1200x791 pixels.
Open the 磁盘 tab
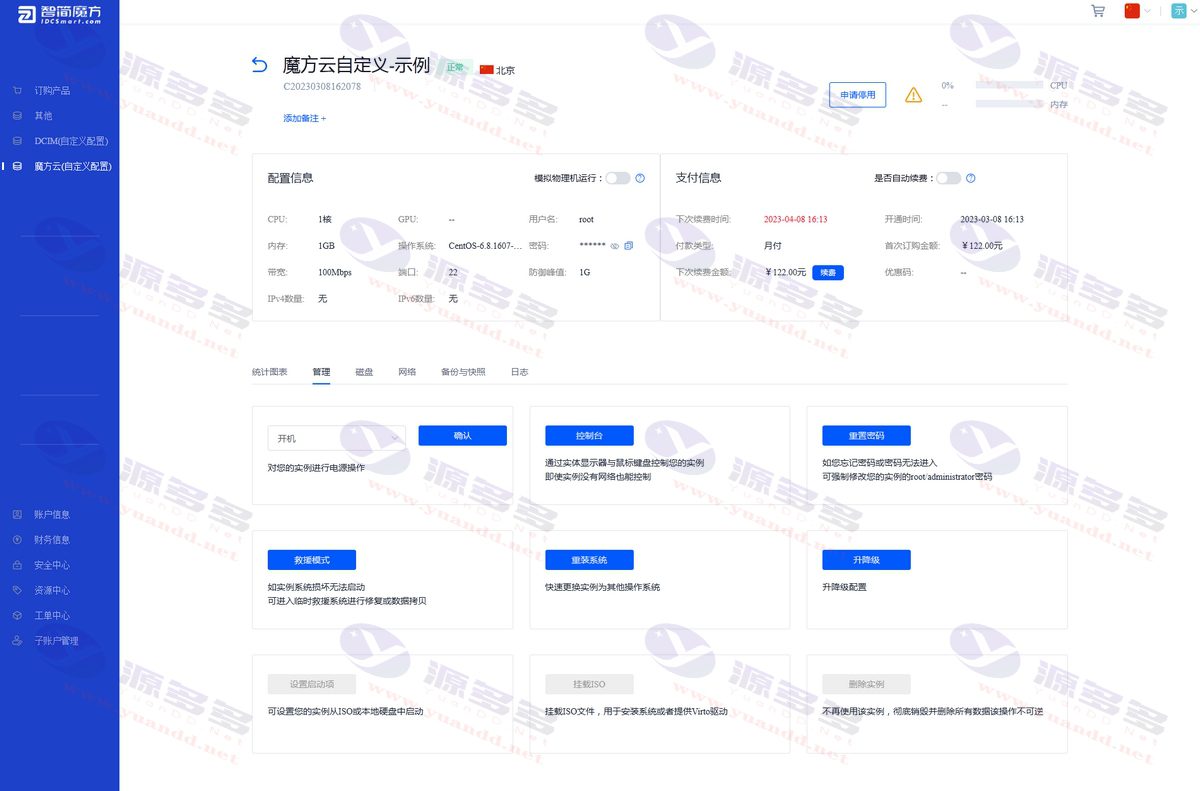[x=364, y=372]
